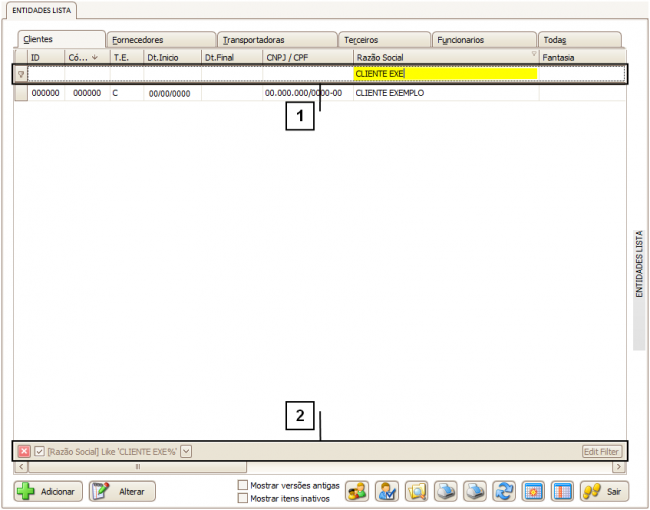Uncheck the Razão Social filter checkbox

pos(39,452)
